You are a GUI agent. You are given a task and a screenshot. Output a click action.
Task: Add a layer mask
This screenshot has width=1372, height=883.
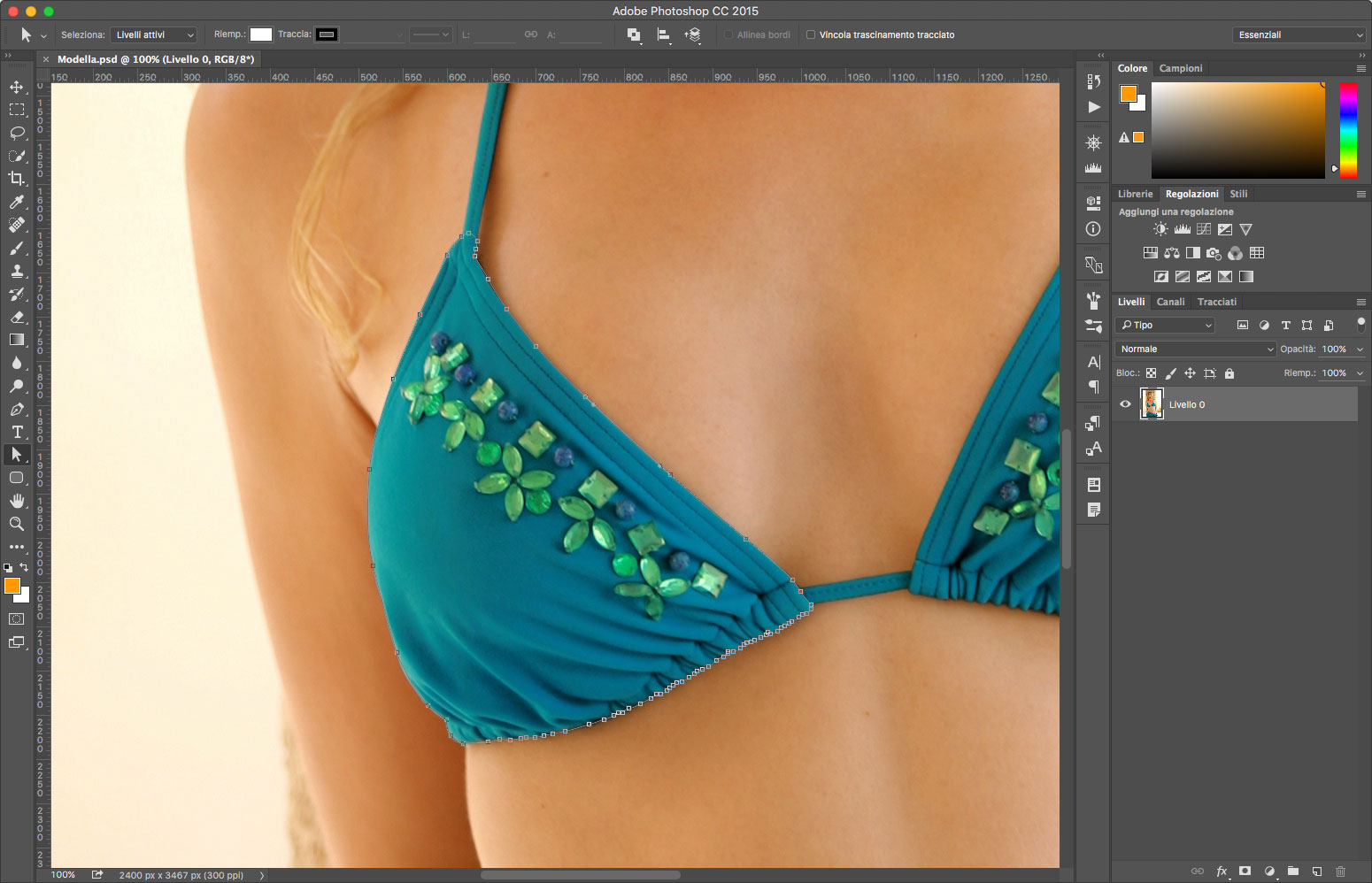(x=1245, y=871)
